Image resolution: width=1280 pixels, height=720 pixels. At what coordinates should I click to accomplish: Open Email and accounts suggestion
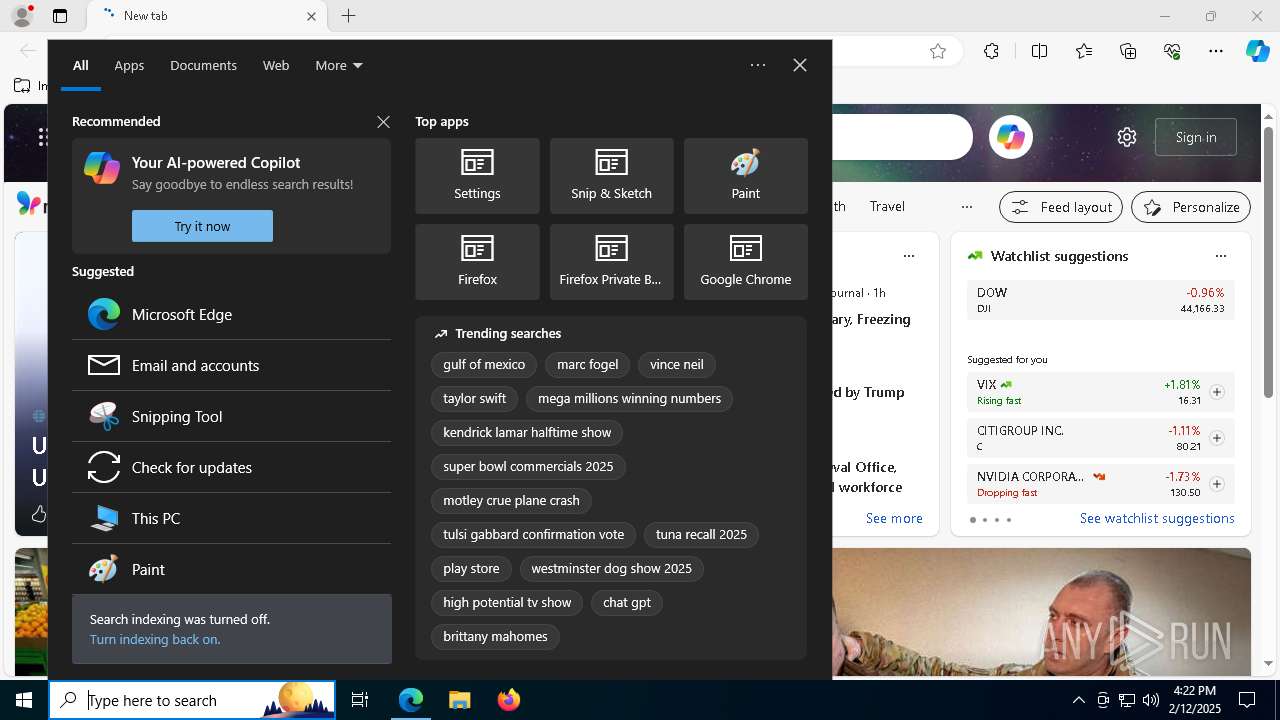point(231,365)
